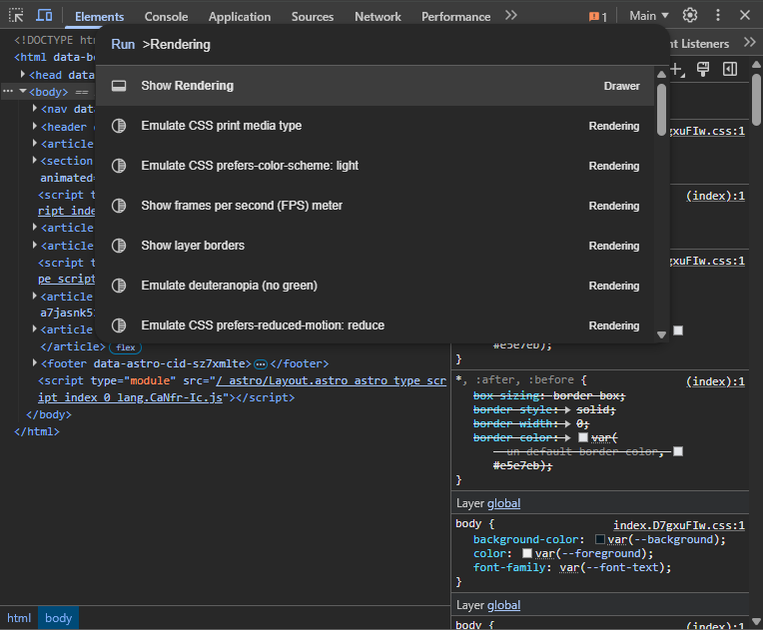Expand the section element node
763x630 pixels.
[35, 160]
